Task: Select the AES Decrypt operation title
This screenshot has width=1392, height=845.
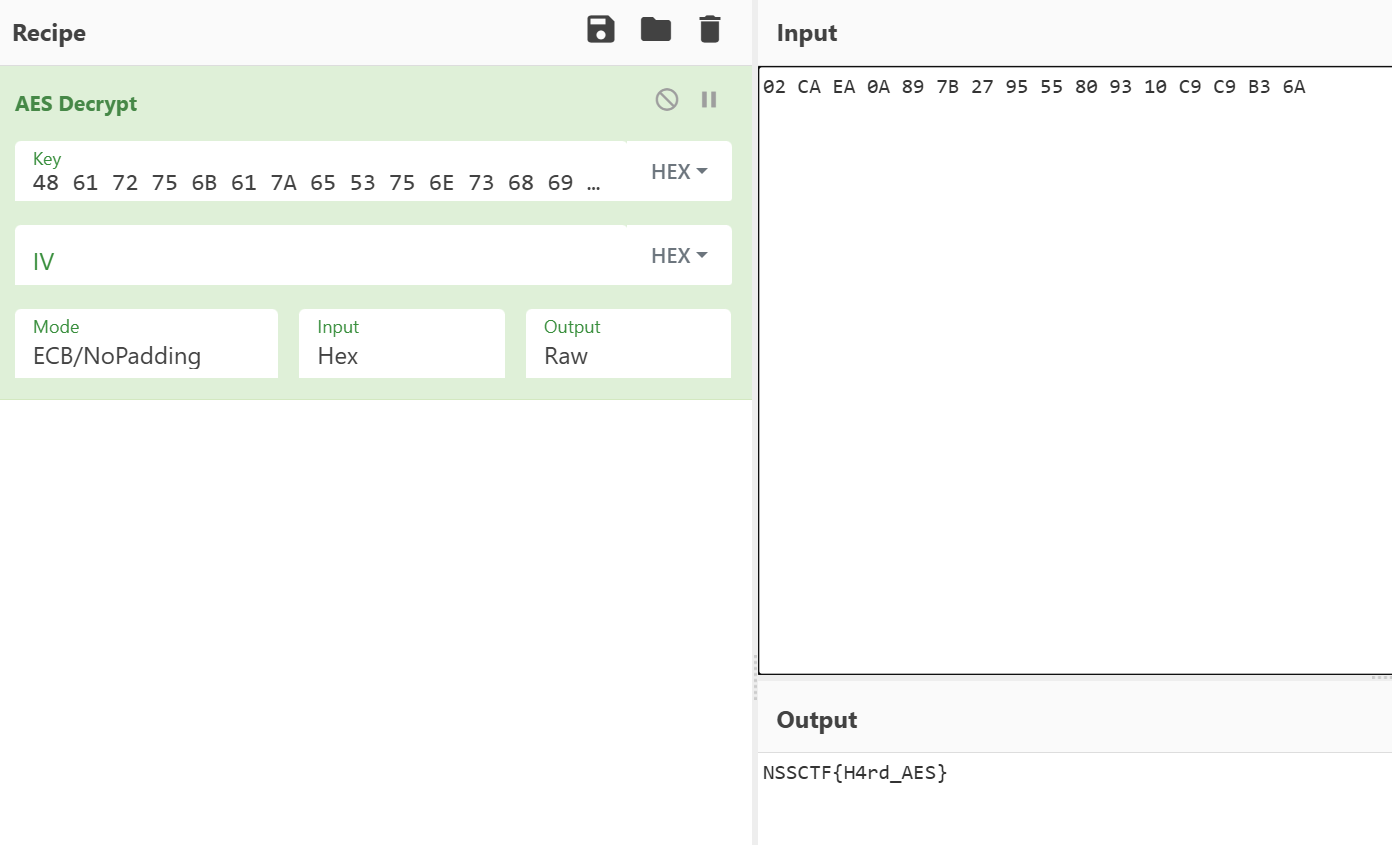Action: 76,104
